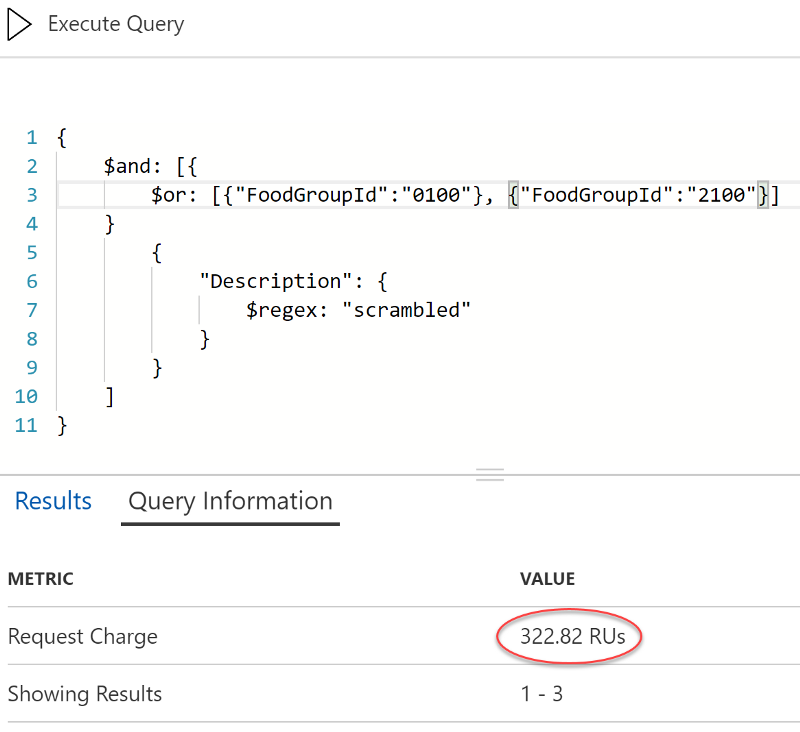This screenshot has width=800, height=732.
Task: Click the VALUE column header
Action: (547, 579)
